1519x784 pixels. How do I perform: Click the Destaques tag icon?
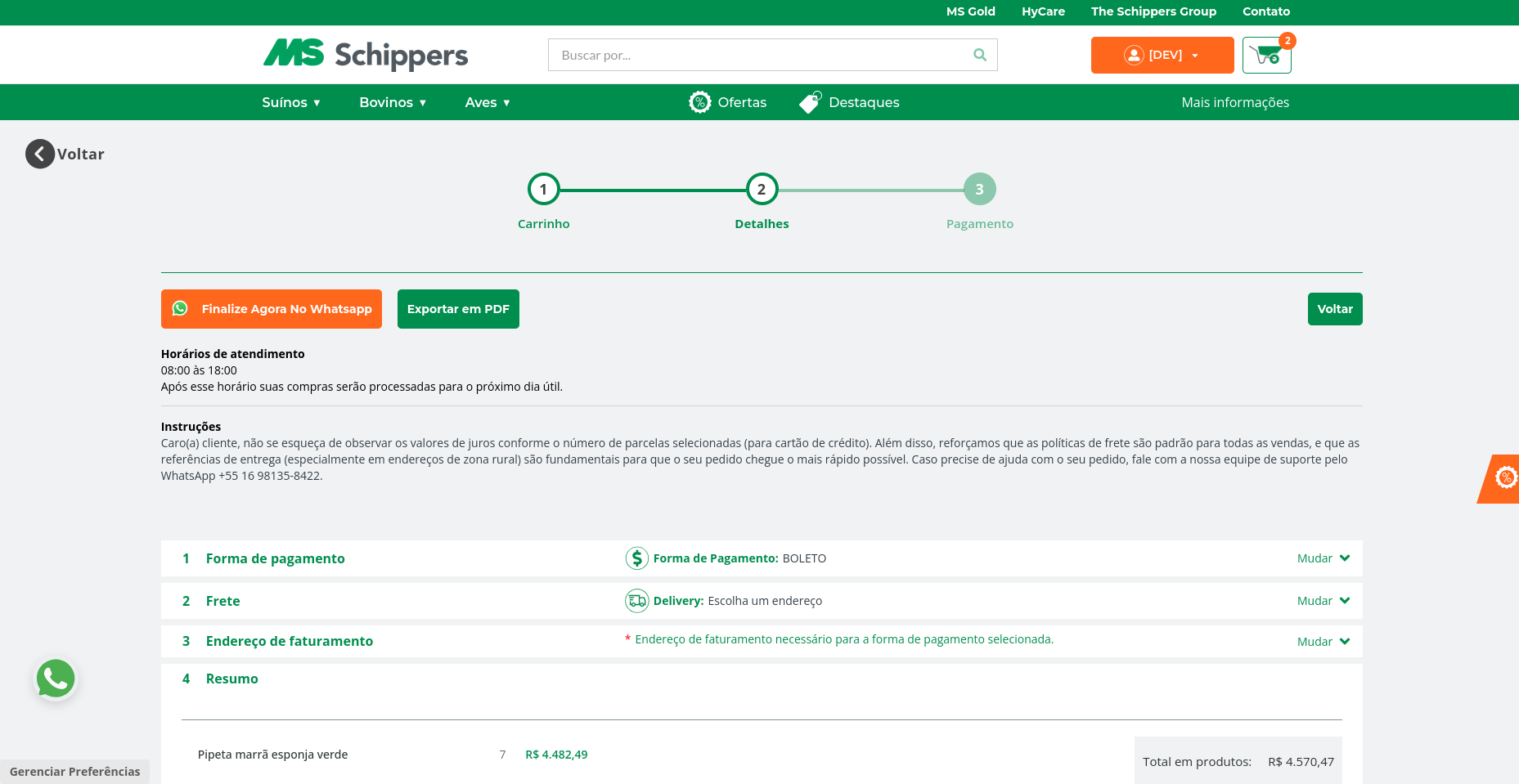[810, 102]
